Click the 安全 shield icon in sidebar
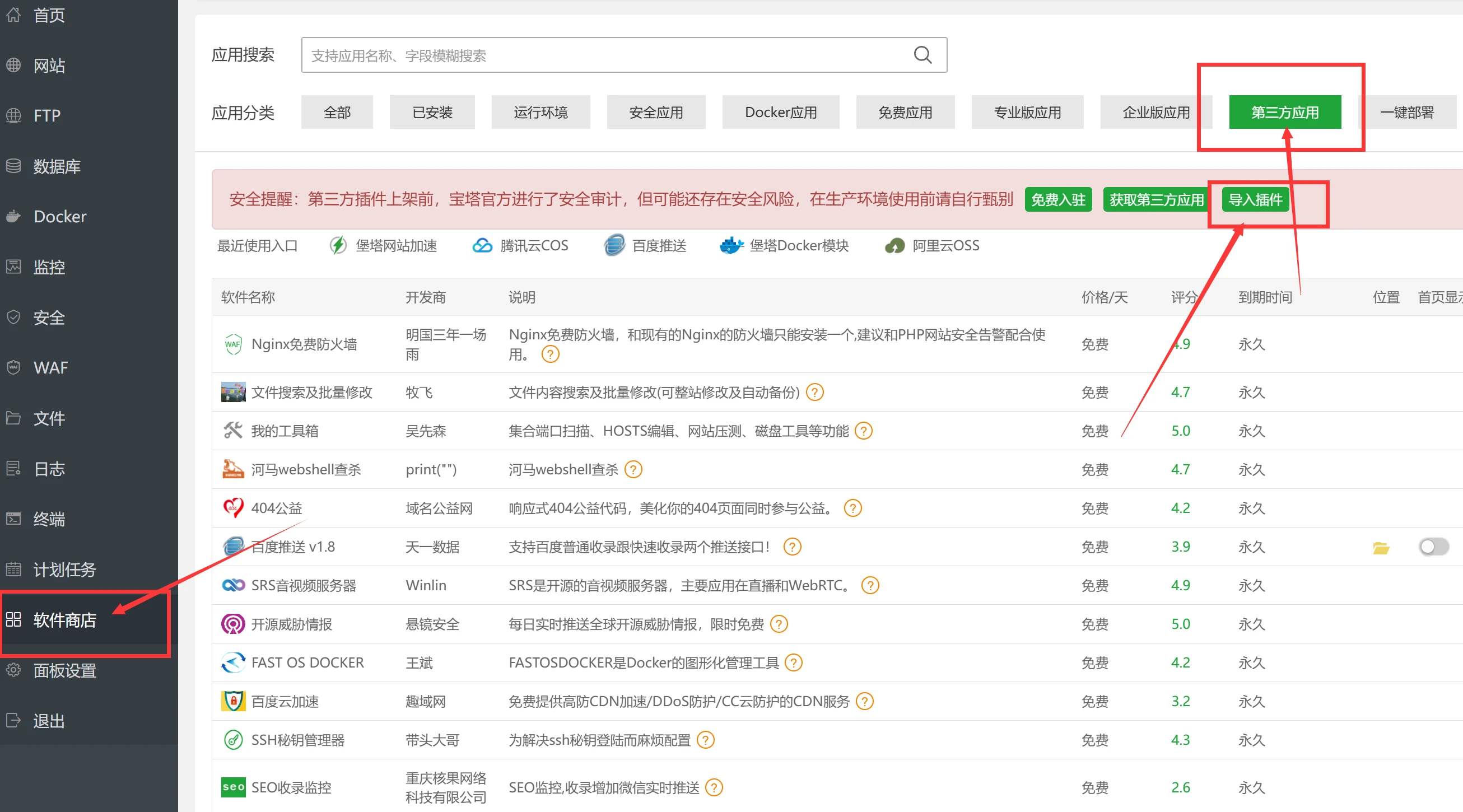This screenshot has height=812, width=1463. 13,317
